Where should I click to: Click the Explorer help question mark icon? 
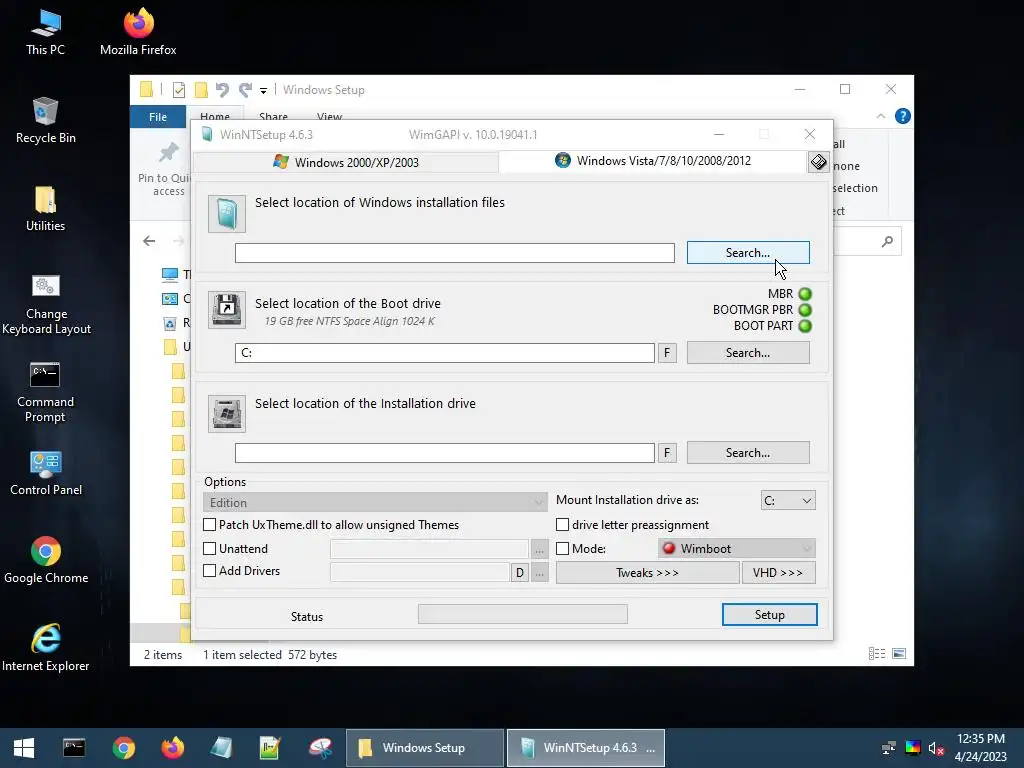click(x=903, y=116)
